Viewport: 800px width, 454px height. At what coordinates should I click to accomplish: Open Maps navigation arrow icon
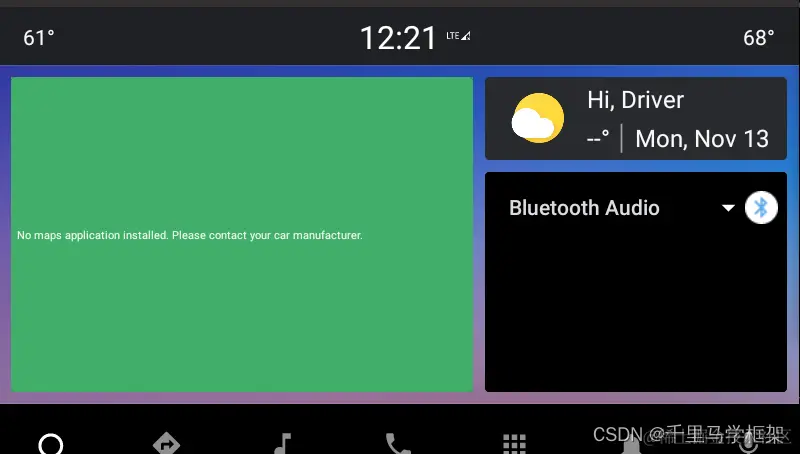166,443
